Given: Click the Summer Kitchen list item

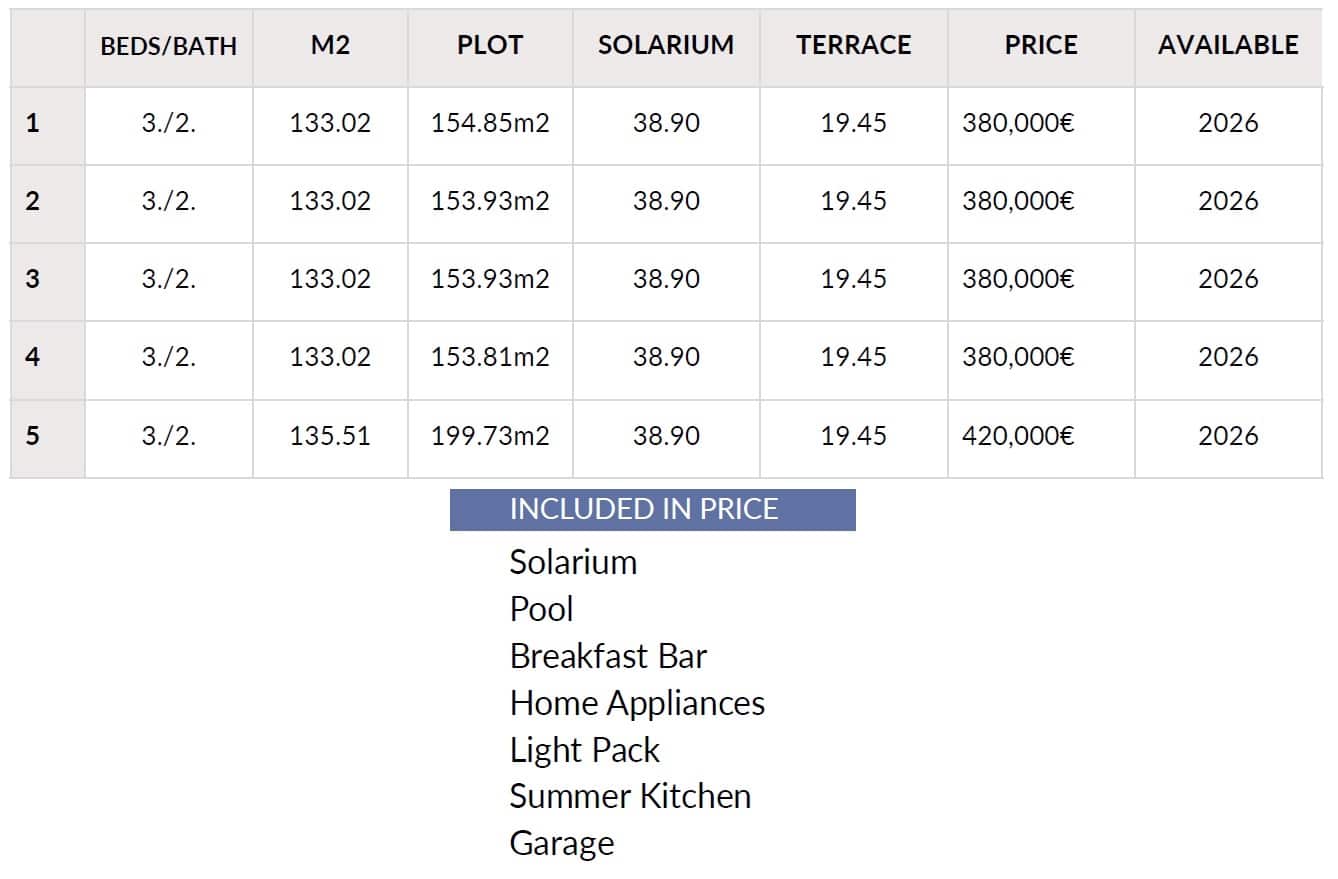Looking at the screenshot, I should pyautogui.click(x=630, y=796).
